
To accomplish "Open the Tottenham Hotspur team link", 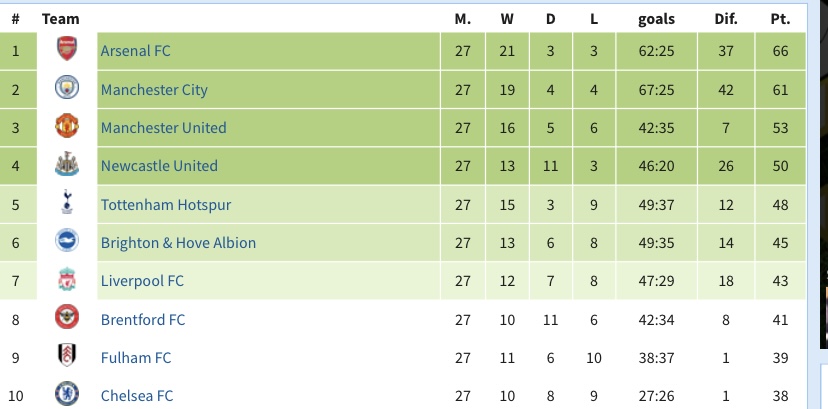I will (166, 205).
